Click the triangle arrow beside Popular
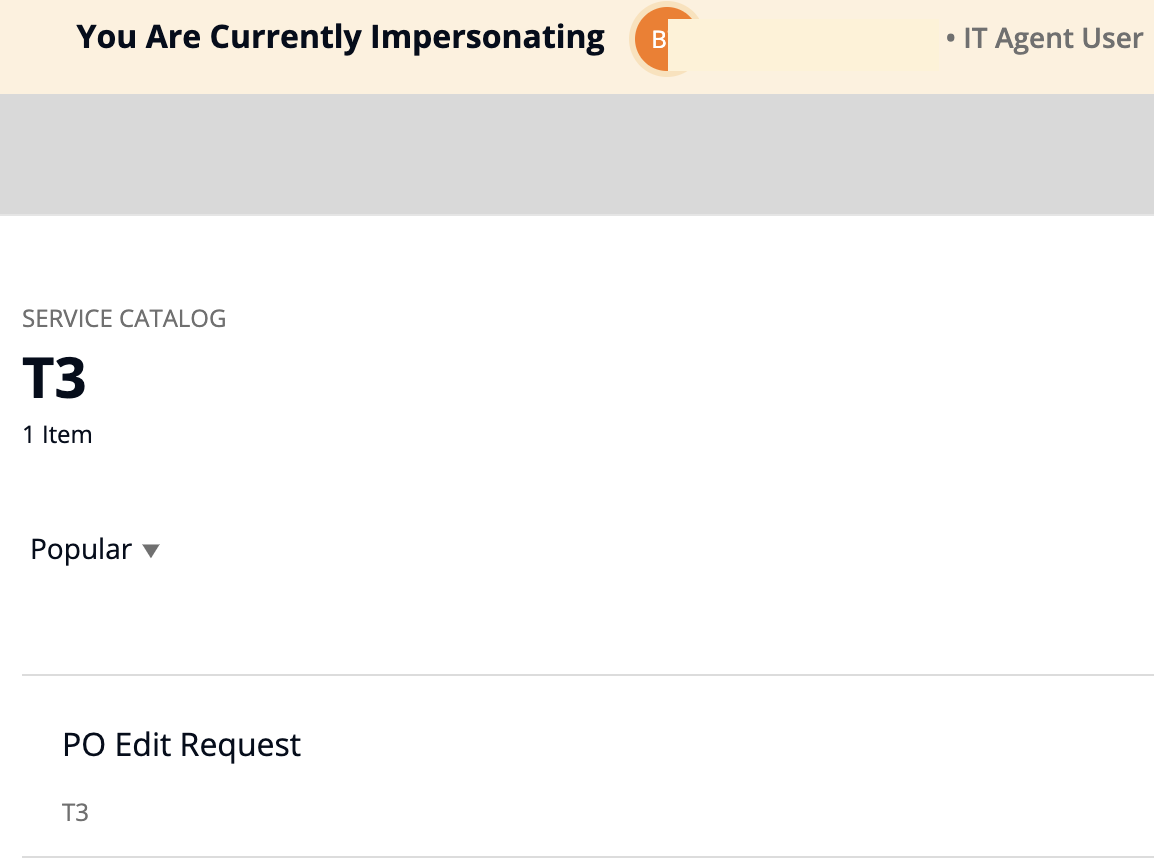1154x866 pixels. (151, 550)
